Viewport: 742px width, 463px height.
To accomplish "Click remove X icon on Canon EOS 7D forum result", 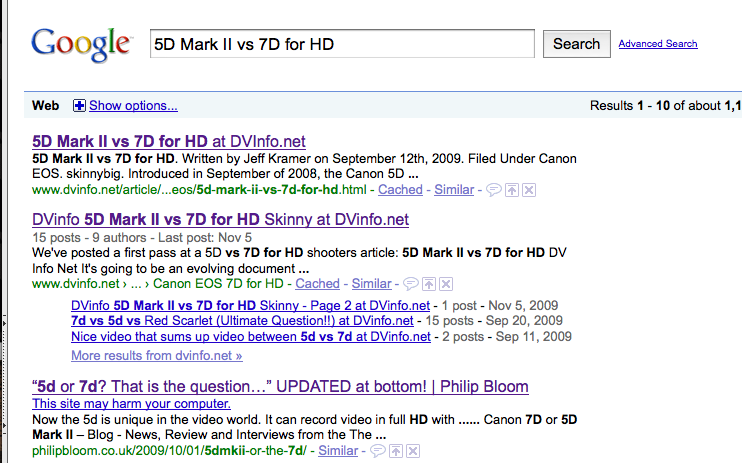I will click(446, 284).
